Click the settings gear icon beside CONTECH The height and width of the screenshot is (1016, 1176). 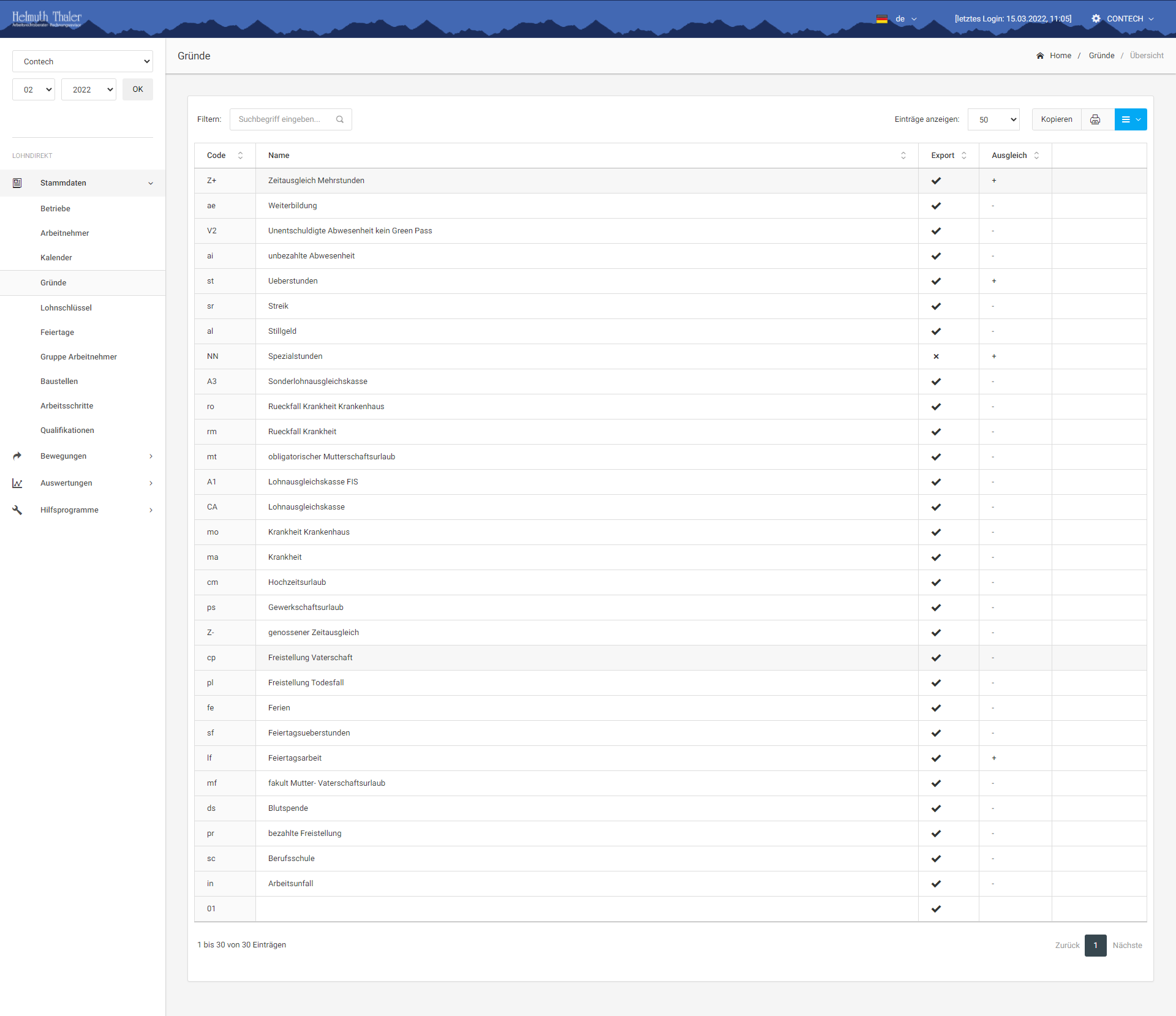tap(1096, 19)
